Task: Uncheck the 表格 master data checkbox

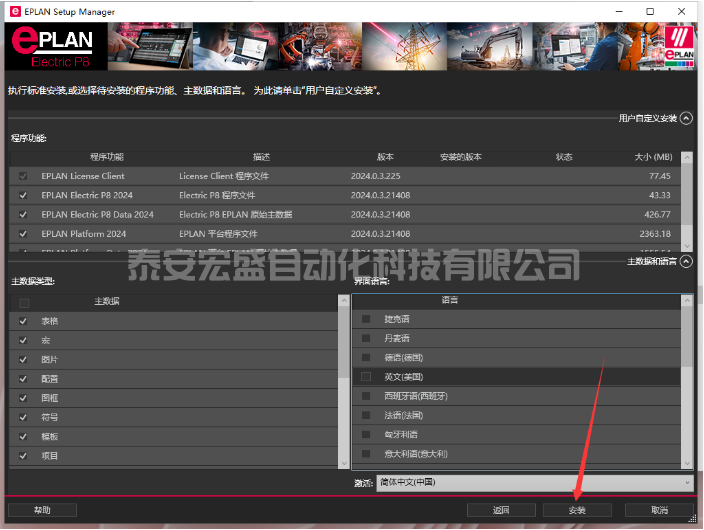Action: pos(24,321)
